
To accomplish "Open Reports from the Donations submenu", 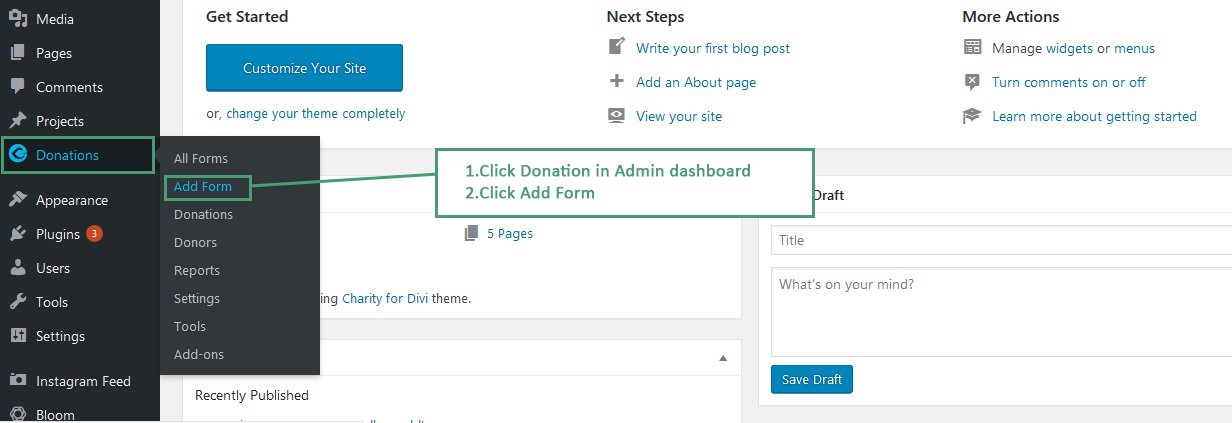I will pos(197,270).
